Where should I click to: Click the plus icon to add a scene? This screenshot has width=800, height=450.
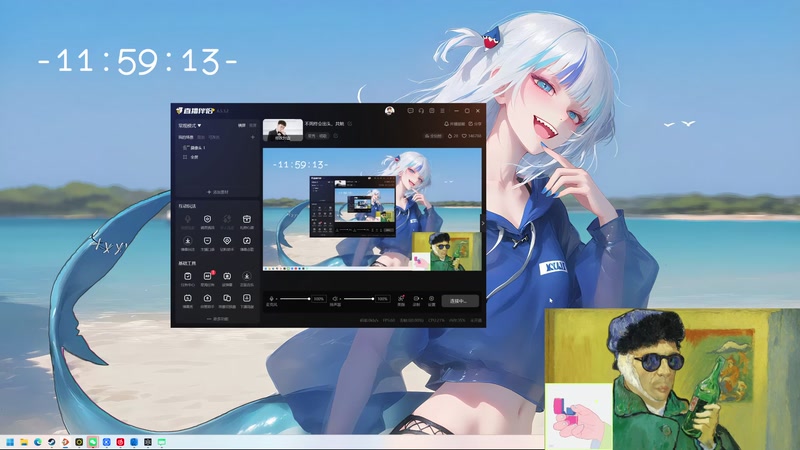tap(253, 137)
